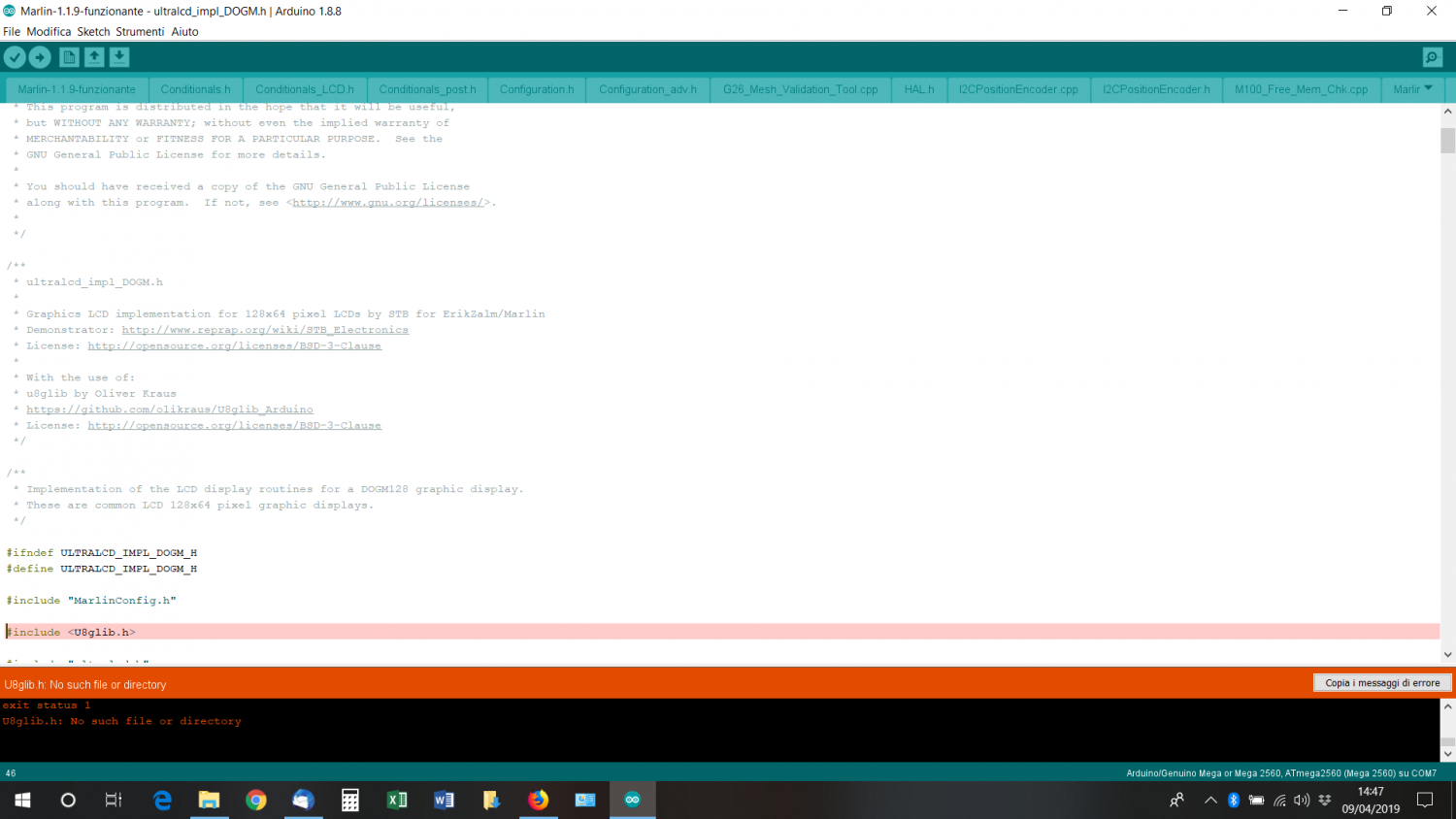Click the Bluetooth tray icon
Screen dimensions: 1456x819
1234,800
